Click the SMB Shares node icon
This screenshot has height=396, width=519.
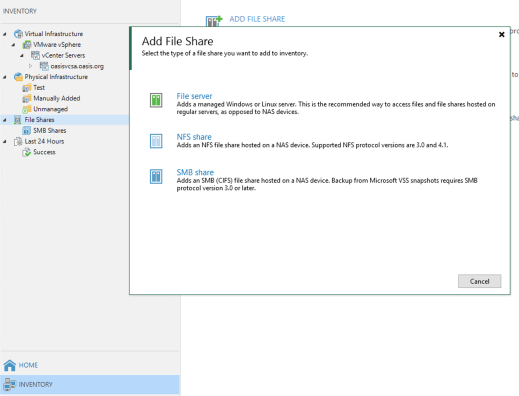(27, 131)
